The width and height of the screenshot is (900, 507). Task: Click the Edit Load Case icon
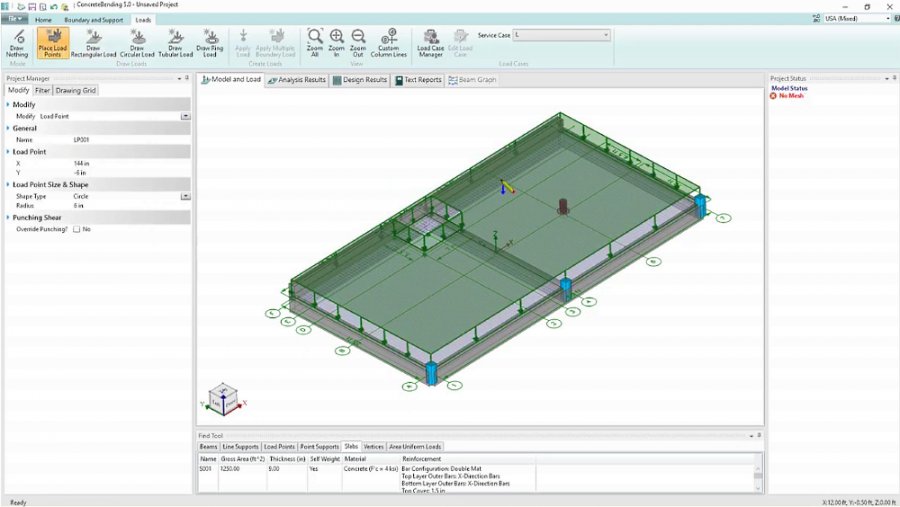(460, 43)
